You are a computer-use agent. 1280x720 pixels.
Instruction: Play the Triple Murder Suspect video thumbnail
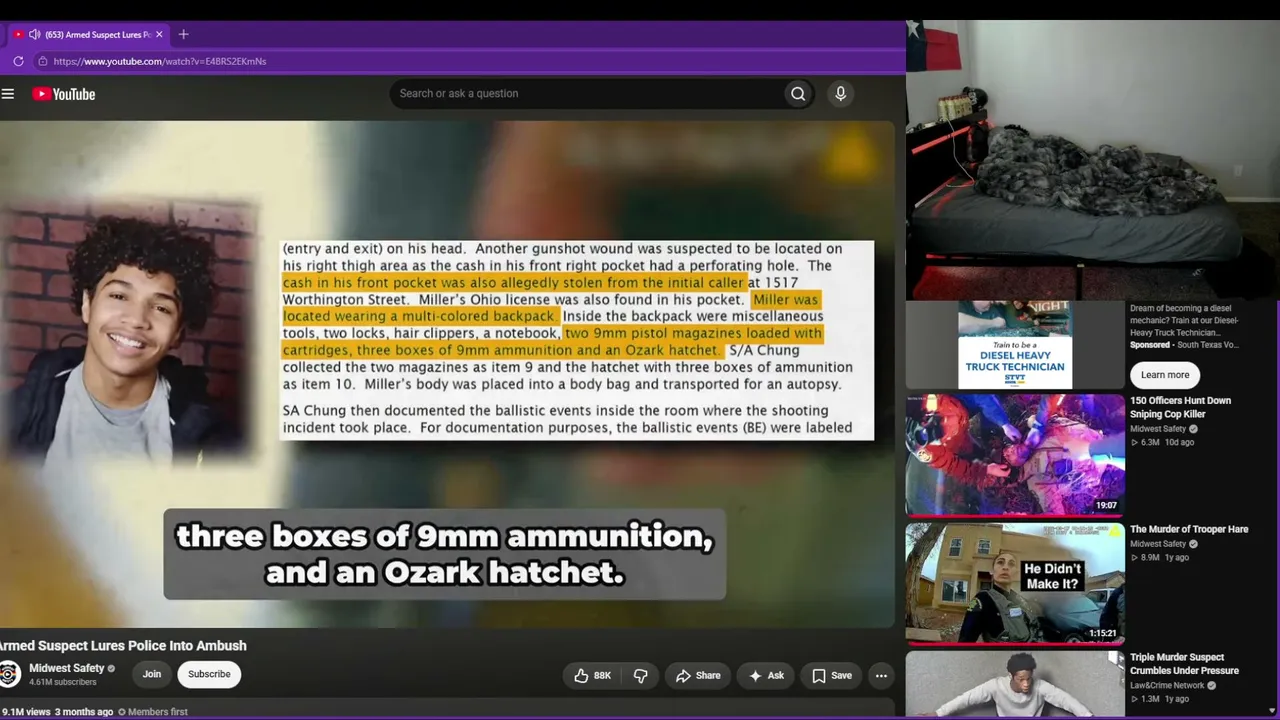pyautogui.click(x=1015, y=685)
